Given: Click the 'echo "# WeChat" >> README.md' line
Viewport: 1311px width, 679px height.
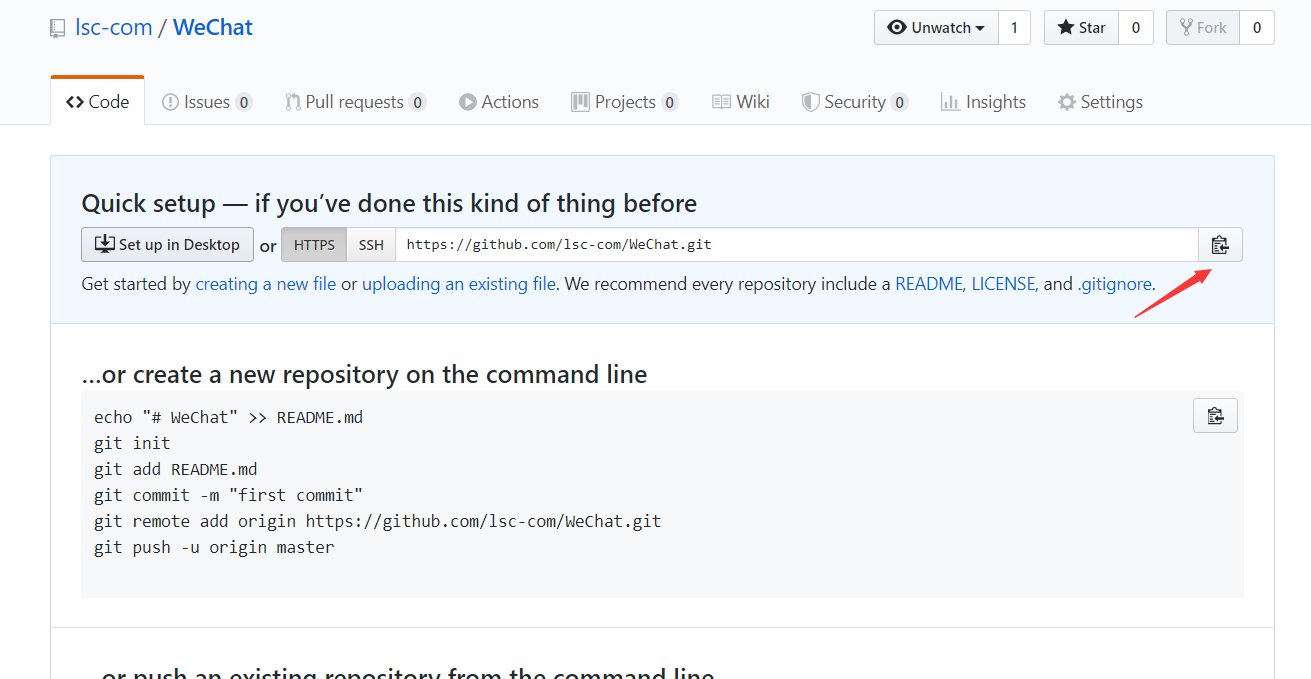Looking at the screenshot, I should [228, 417].
